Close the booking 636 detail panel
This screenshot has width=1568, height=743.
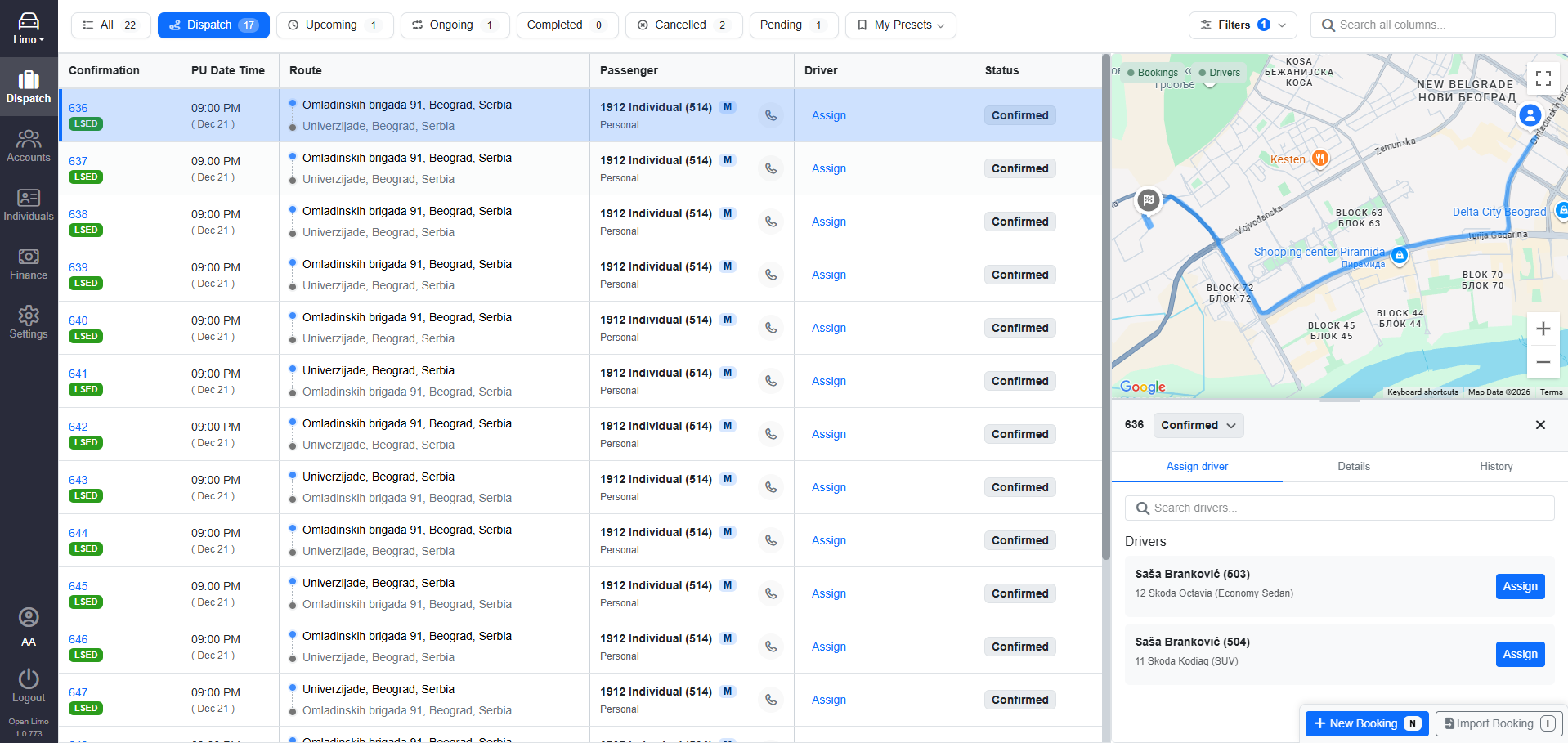(1540, 425)
